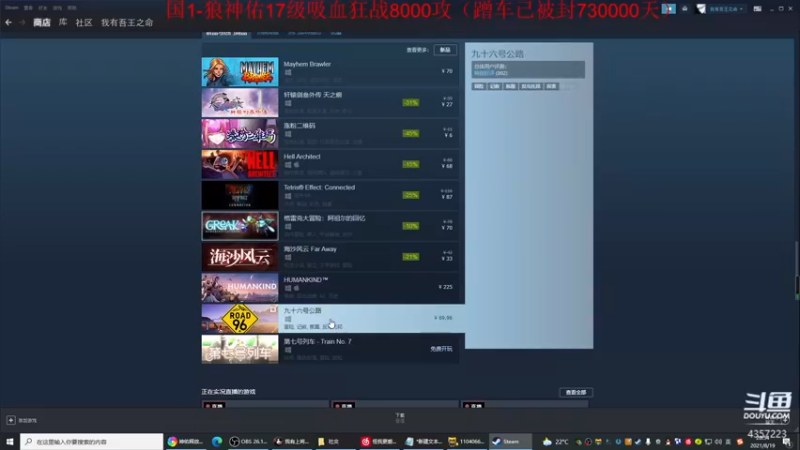Click the 免费开玩 free-to-play label

click(x=441, y=349)
